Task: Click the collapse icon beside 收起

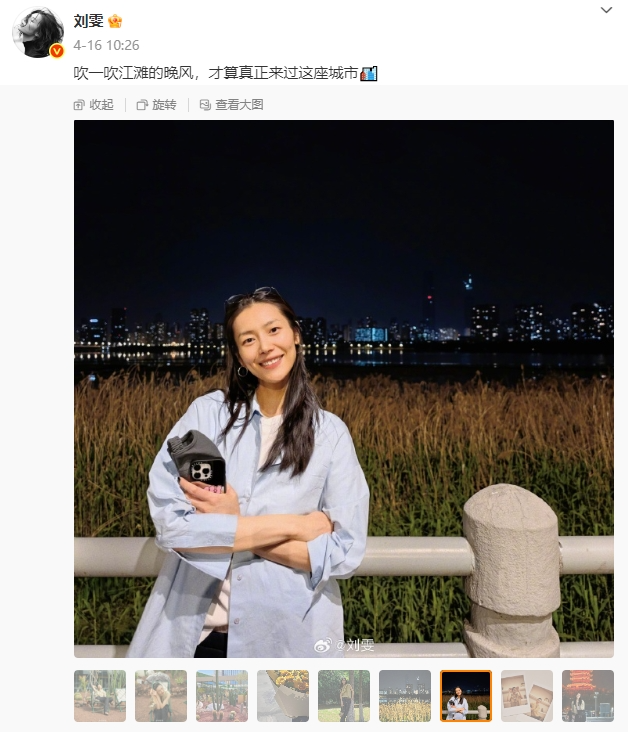Action: [79, 105]
